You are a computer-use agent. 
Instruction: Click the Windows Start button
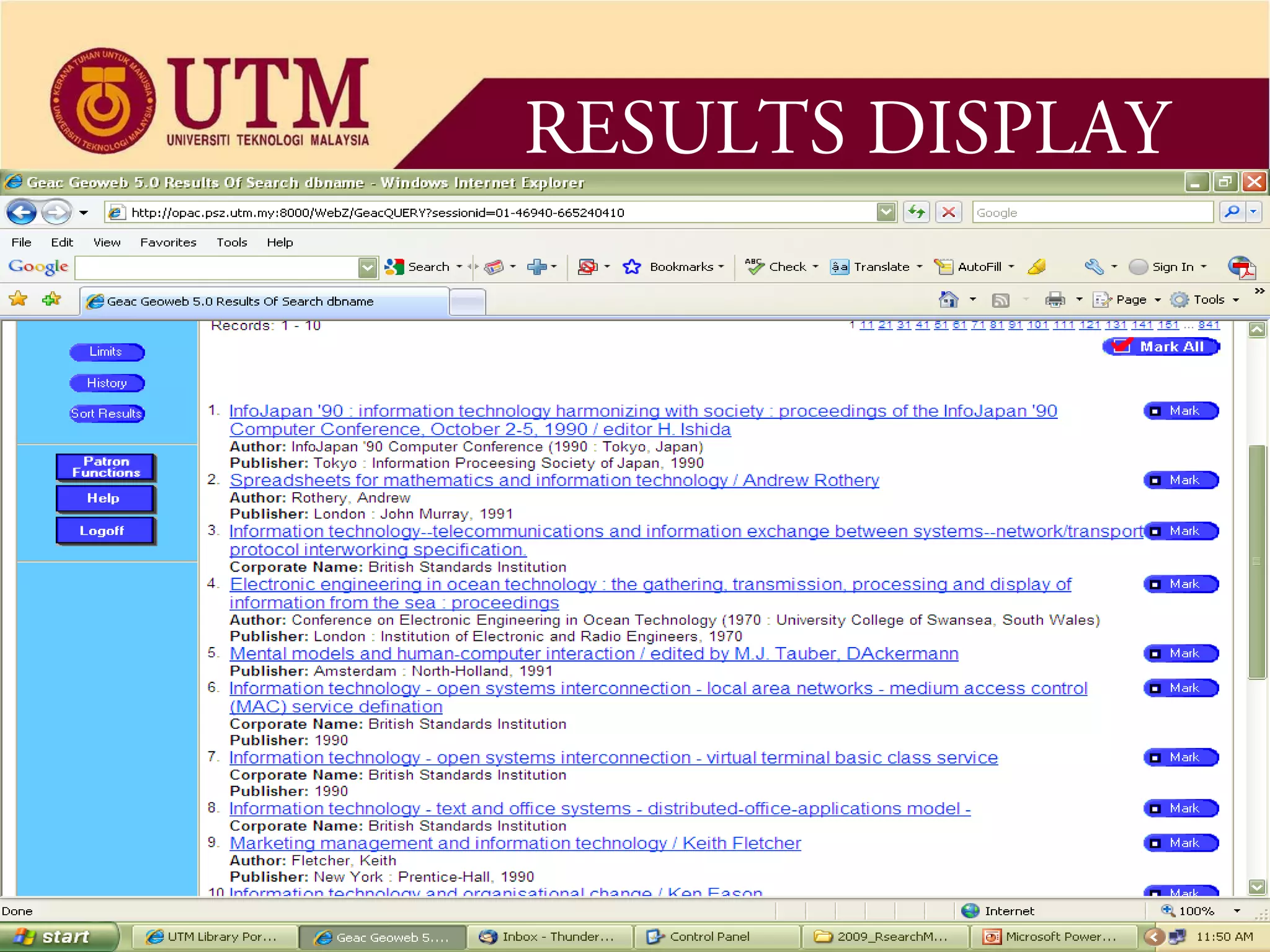tap(59, 937)
